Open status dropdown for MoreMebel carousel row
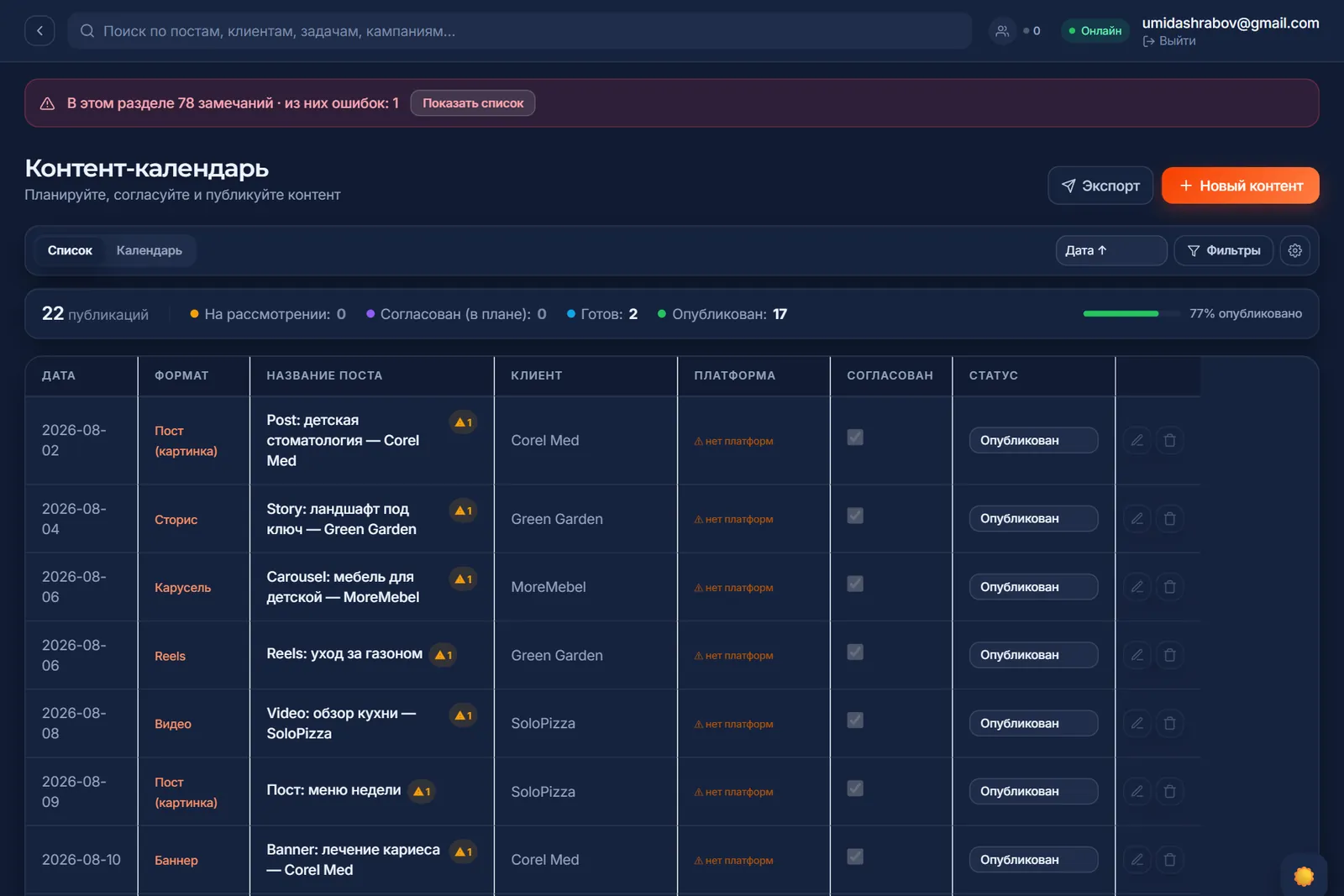This screenshot has height=896, width=1344. 1033,587
